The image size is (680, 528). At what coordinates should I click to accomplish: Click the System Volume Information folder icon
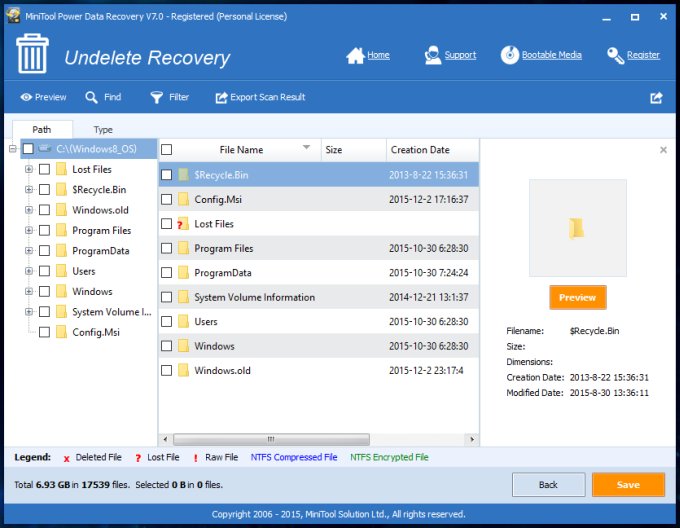coord(183,297)
